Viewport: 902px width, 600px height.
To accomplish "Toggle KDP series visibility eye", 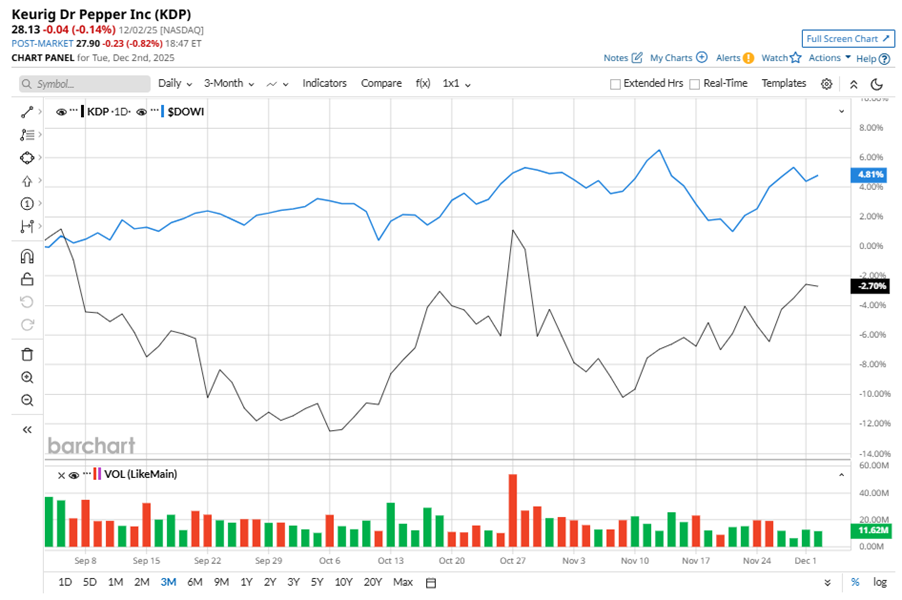I will point(61,112).
